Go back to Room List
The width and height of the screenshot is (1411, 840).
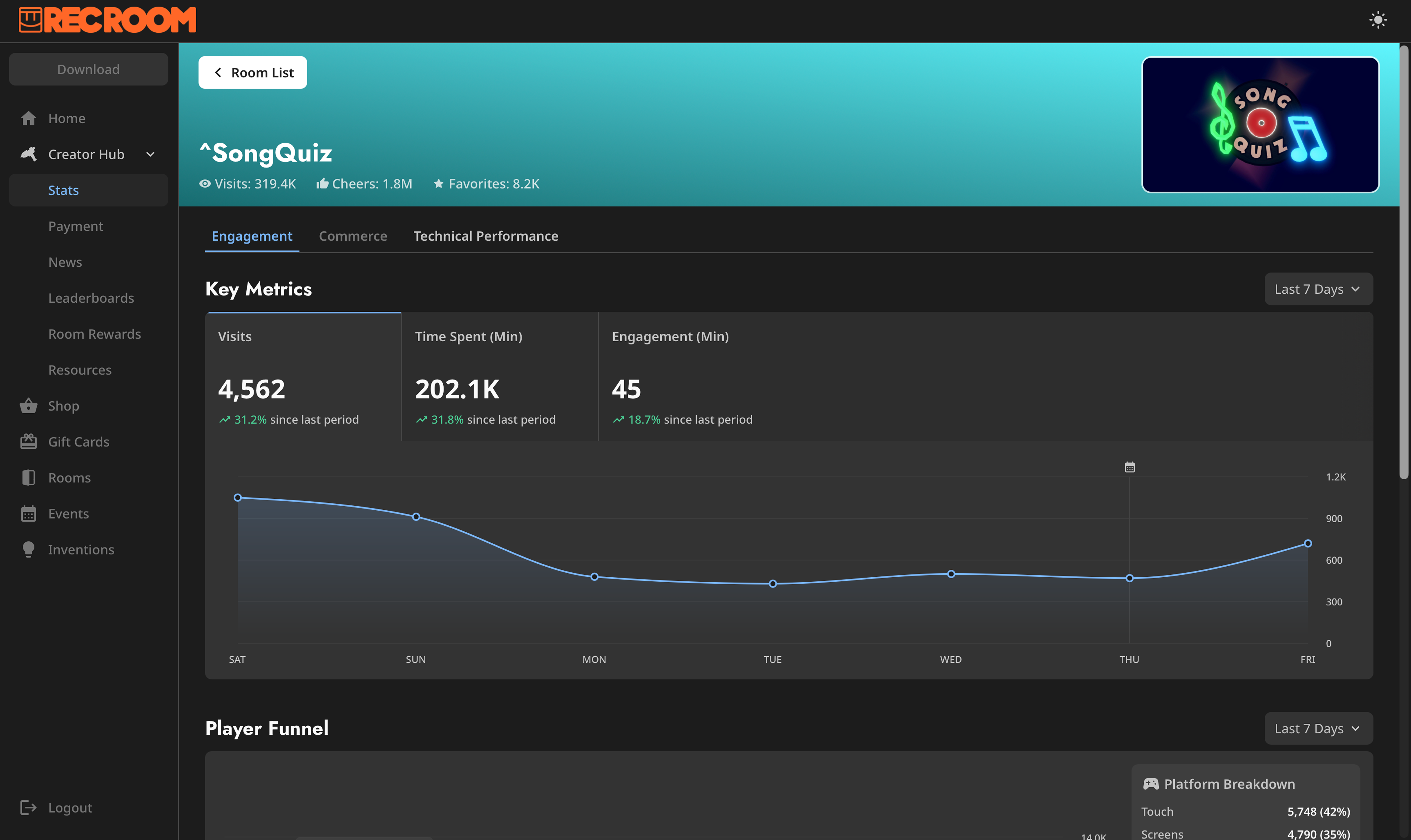point(253,73)
